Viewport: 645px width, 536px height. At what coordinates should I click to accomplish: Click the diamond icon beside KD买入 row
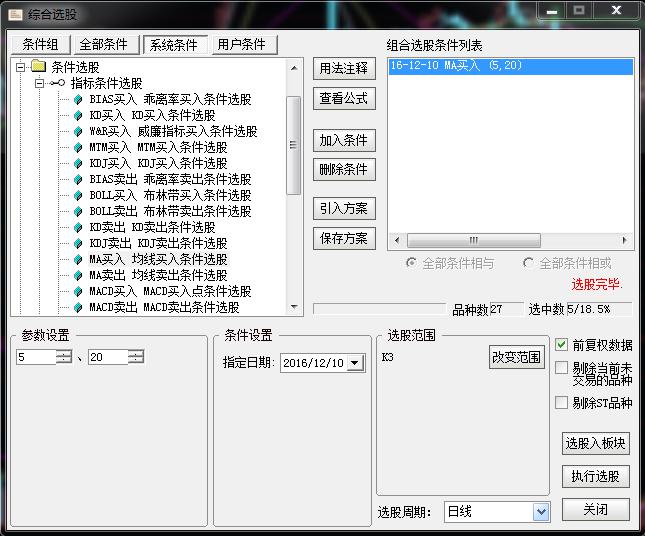pos(78,116)
